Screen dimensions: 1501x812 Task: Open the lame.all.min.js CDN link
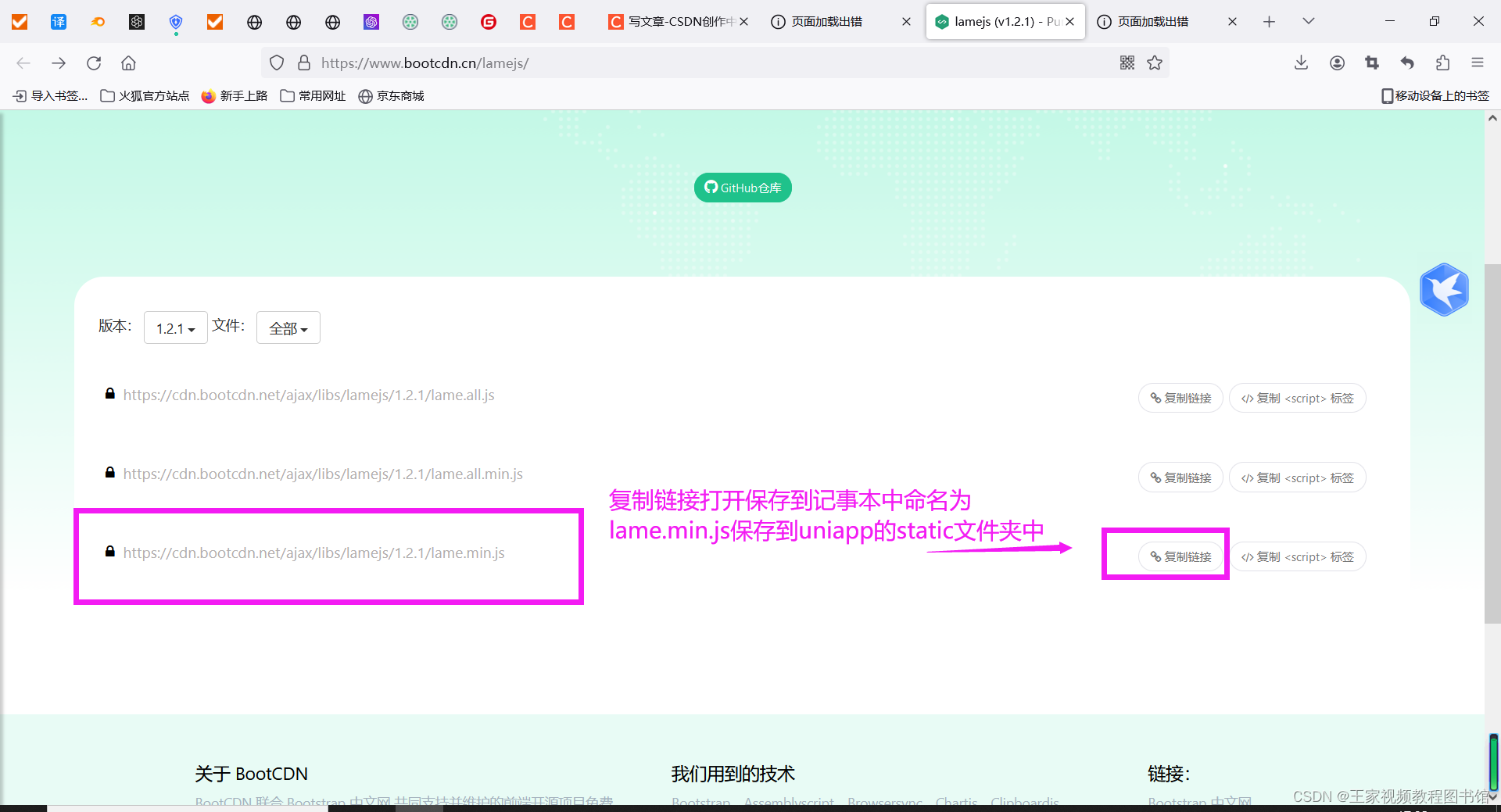tap(323, 474)
